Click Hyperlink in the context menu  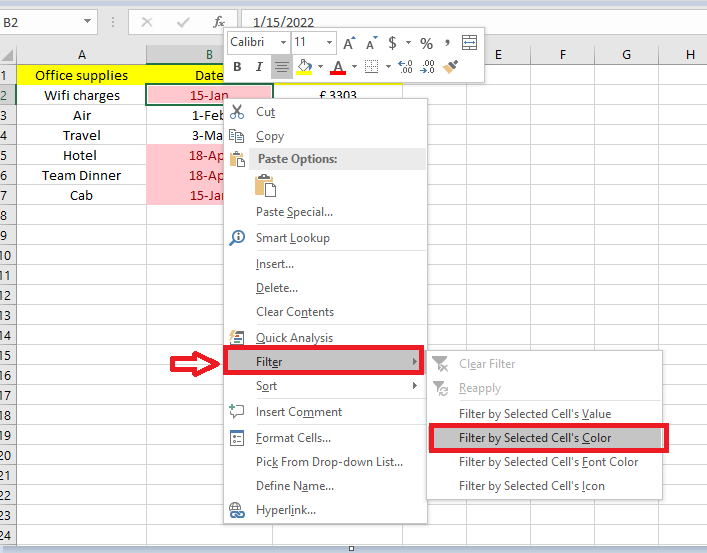[285, 510]
